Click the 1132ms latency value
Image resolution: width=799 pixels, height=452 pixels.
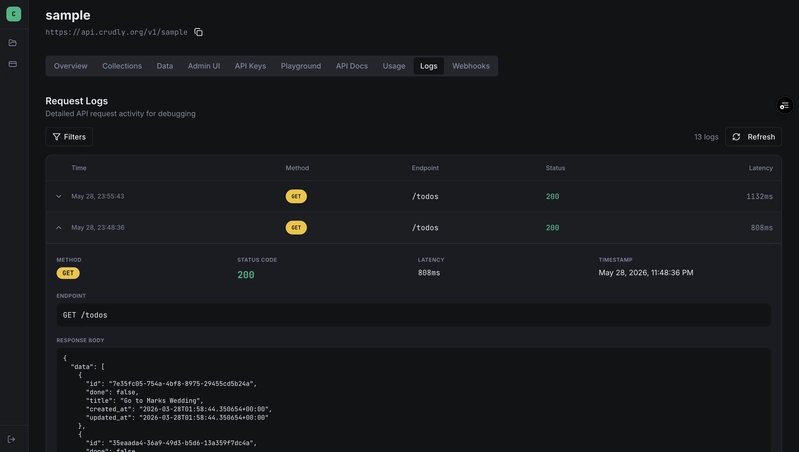pyautogui.click(x=759, y=196)
